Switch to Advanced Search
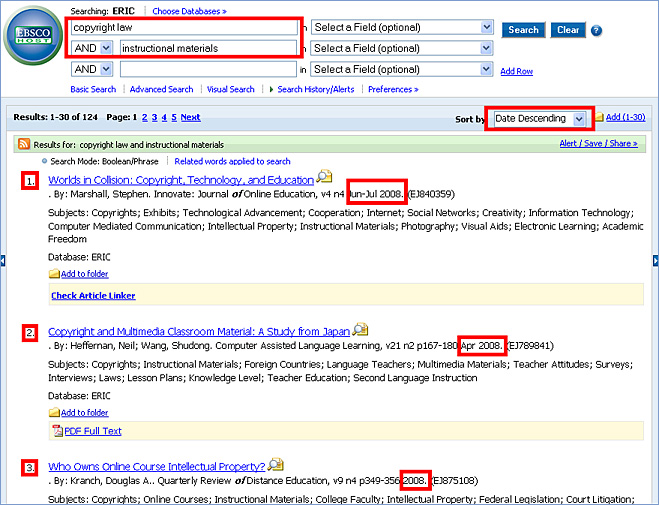The width and height of the screenshot is (659, 505). [x=161, y=89]
